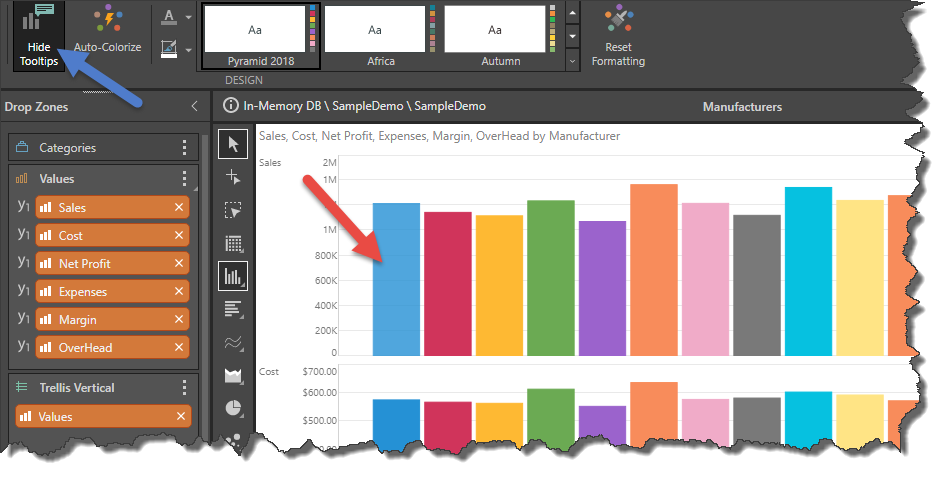
Task: Select the pointer arrow tool
Action: 233,145
